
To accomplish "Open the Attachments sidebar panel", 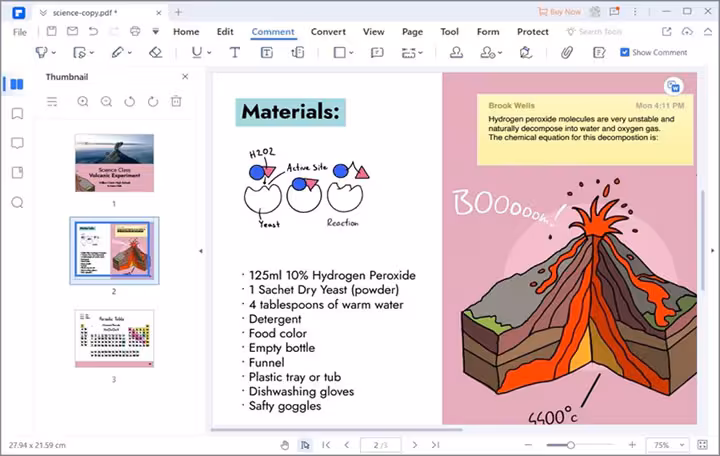I will (x=17, y=173).
